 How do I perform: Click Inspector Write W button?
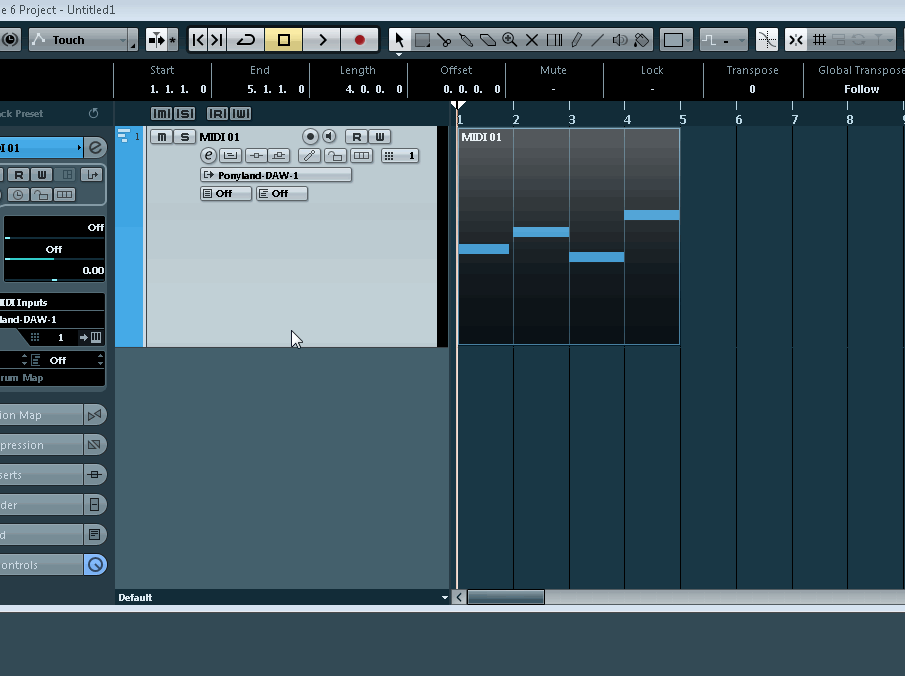tap(42, 175)
